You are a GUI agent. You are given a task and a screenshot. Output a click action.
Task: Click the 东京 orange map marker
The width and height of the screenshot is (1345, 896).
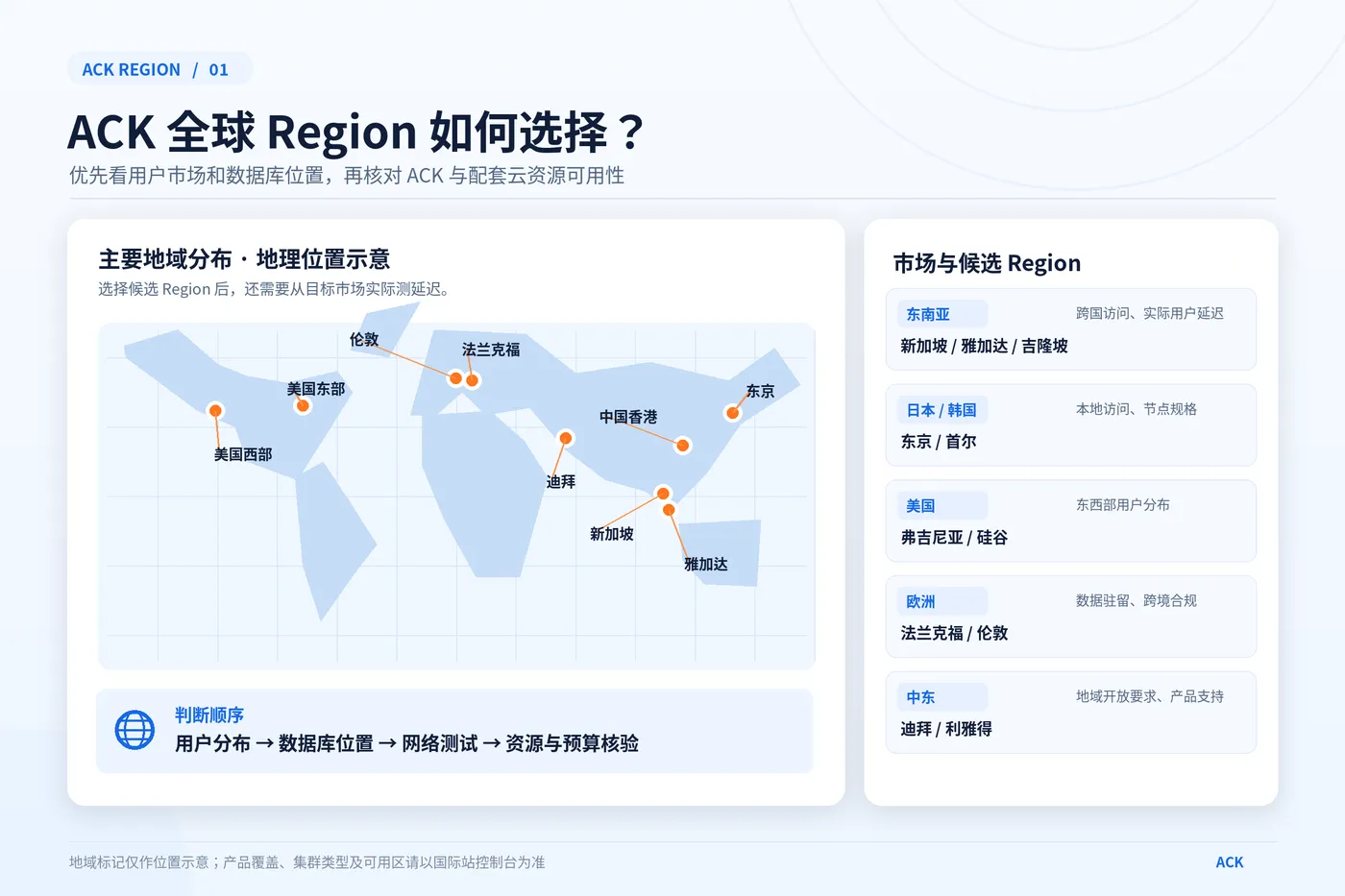coord(733,413)
